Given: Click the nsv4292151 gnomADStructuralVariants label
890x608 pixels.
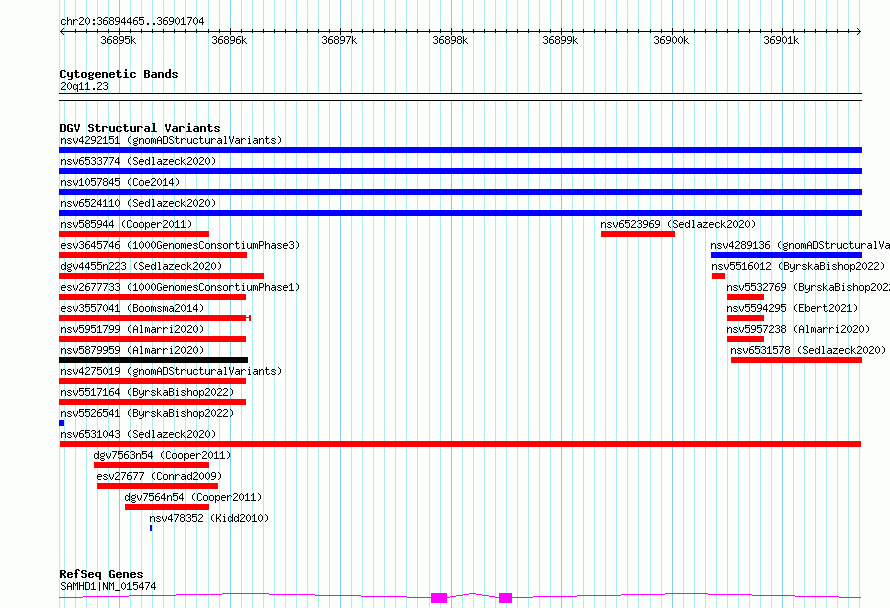Looking at the screenshot, I should [x=171, y=140].
